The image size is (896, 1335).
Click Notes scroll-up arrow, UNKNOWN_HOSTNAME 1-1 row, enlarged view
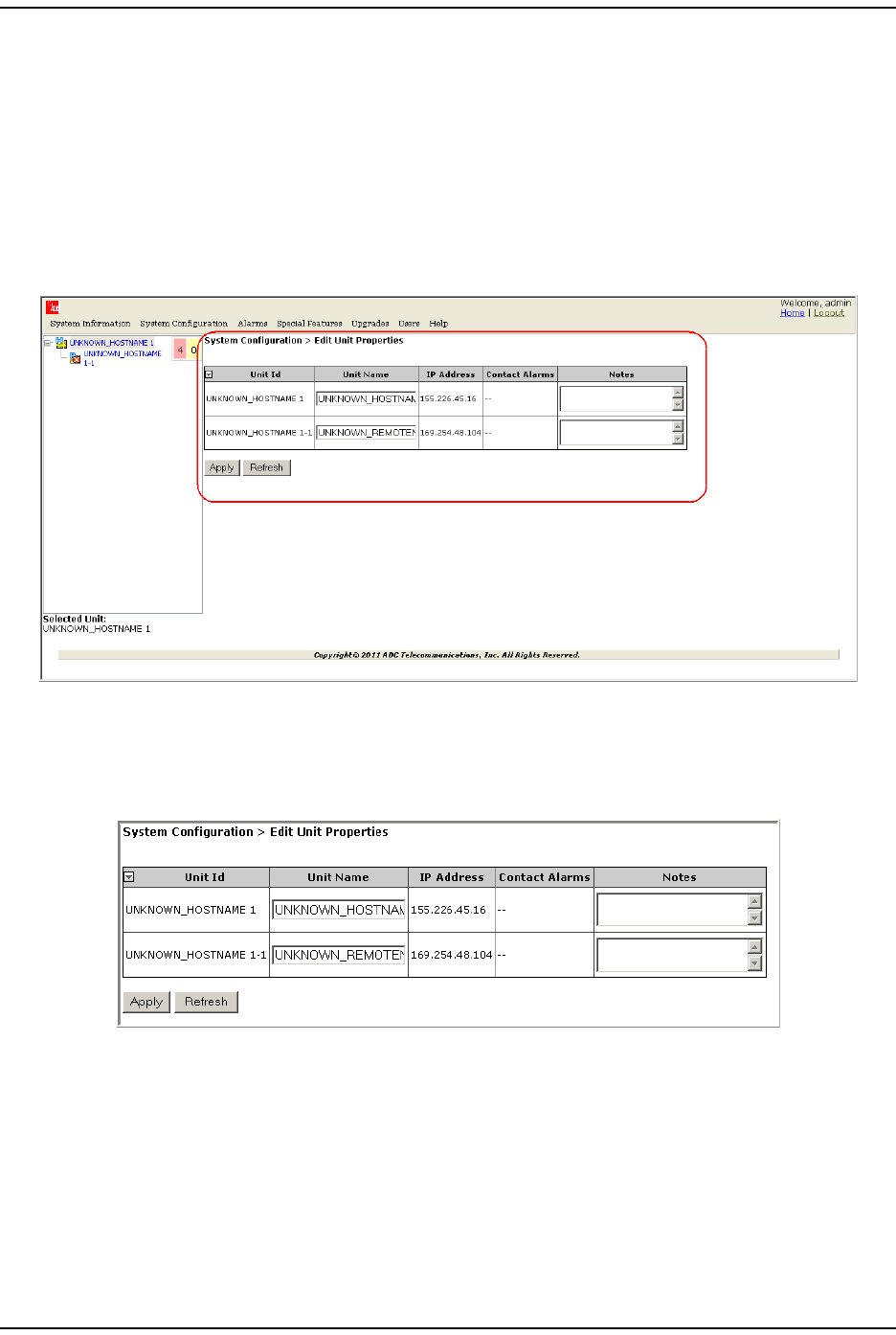pyautogui.click(x=755, y=946)
